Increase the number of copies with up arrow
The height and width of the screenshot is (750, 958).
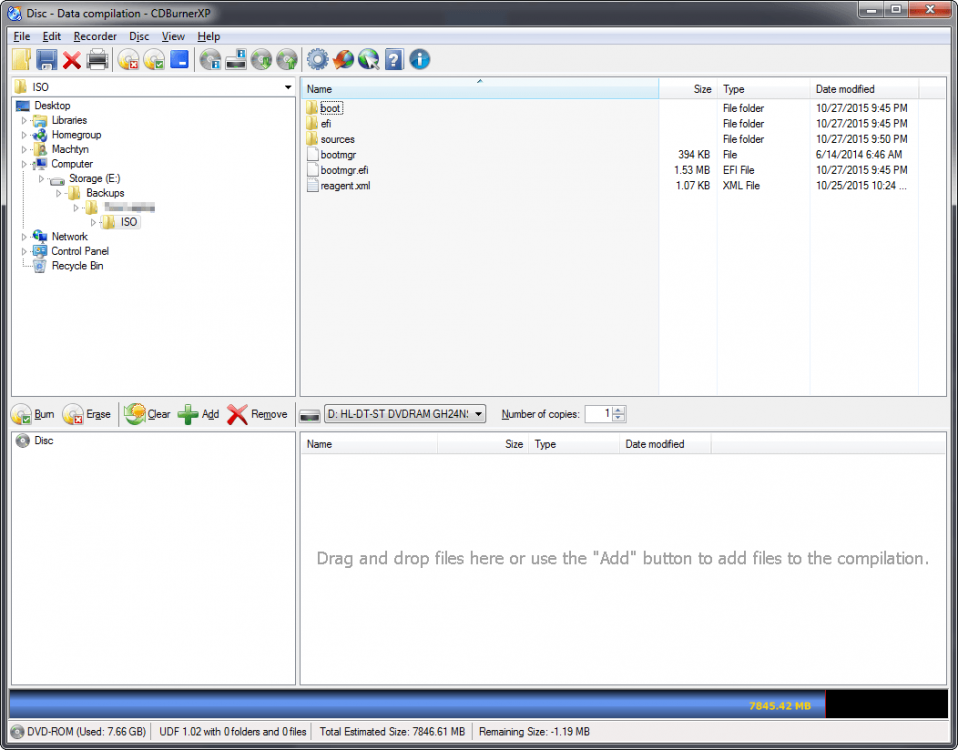point(619,410)
